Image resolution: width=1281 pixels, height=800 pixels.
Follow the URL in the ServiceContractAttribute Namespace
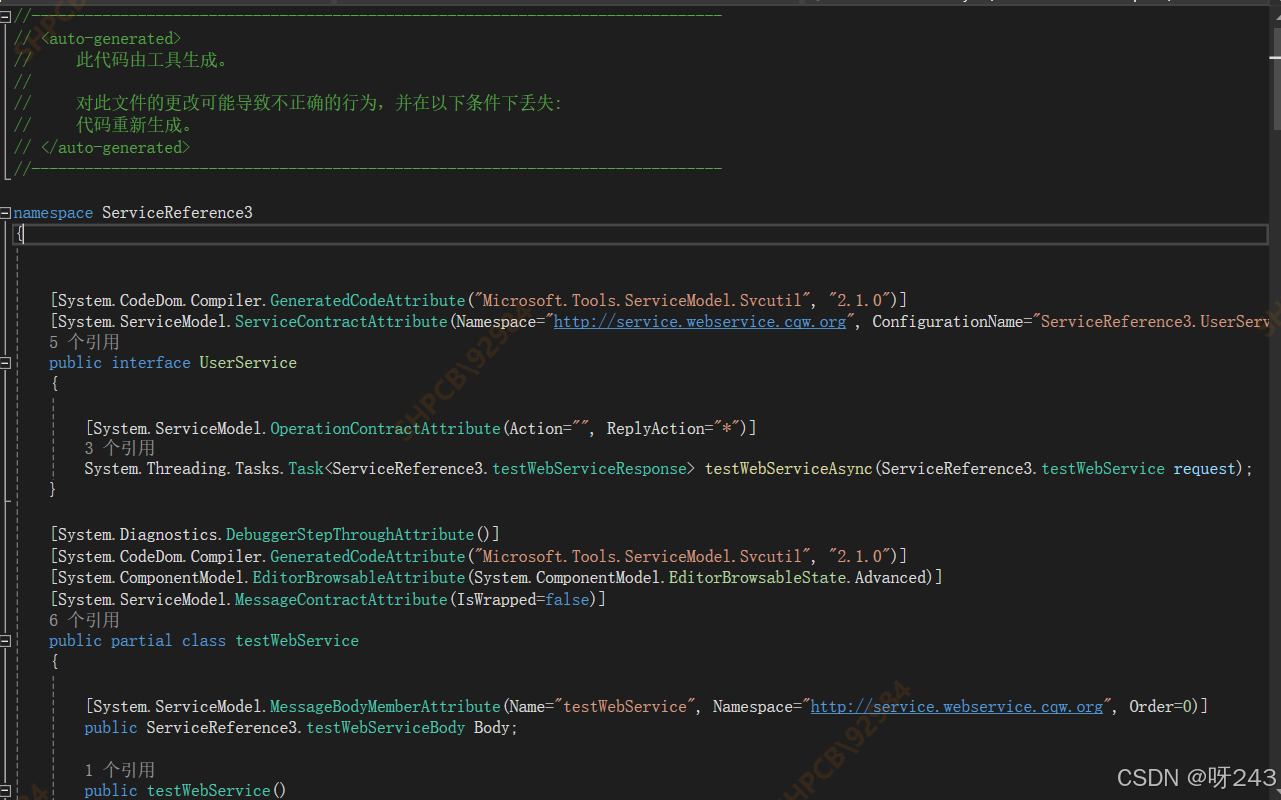pyautogui.click(x=700, y=321)
